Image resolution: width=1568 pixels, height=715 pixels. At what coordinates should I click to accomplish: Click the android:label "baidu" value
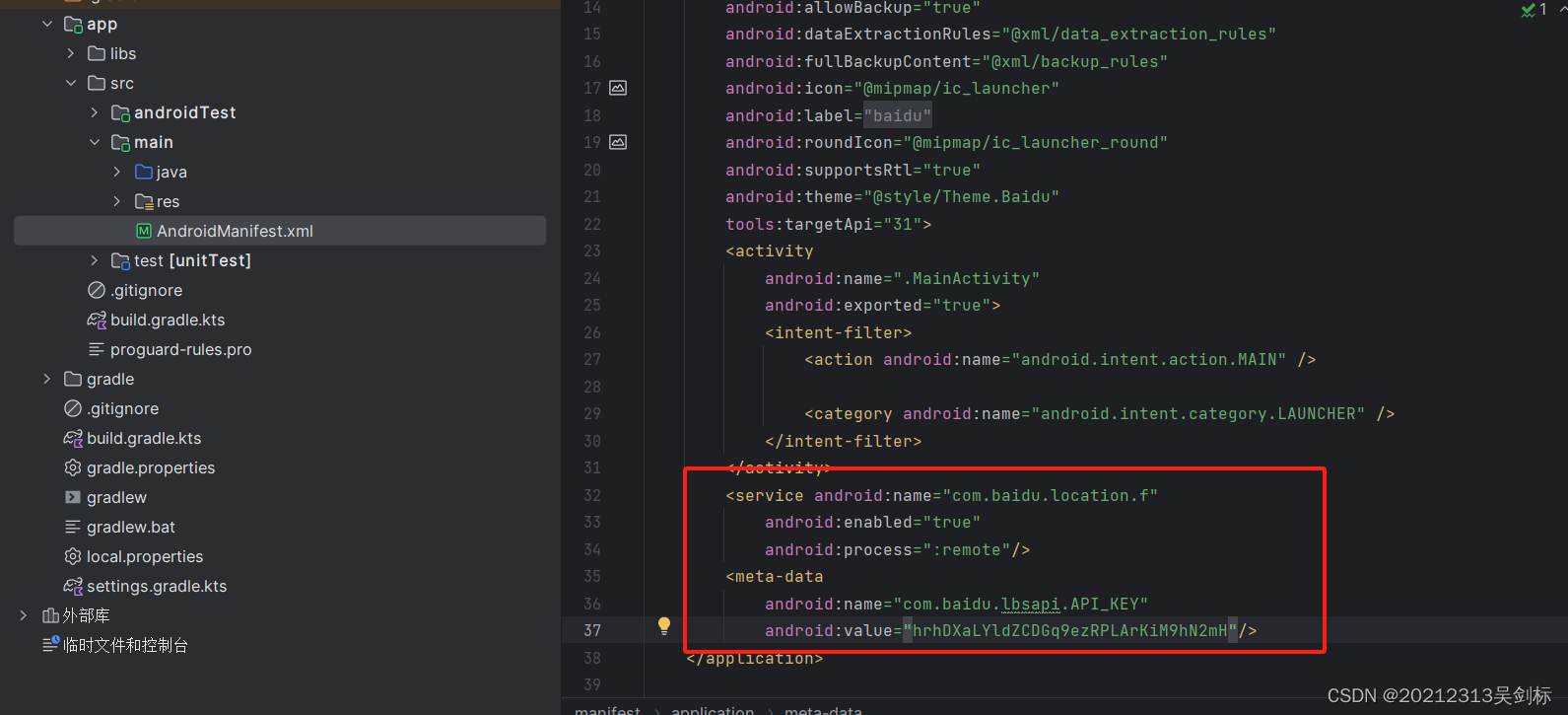[x=898, y=115]
